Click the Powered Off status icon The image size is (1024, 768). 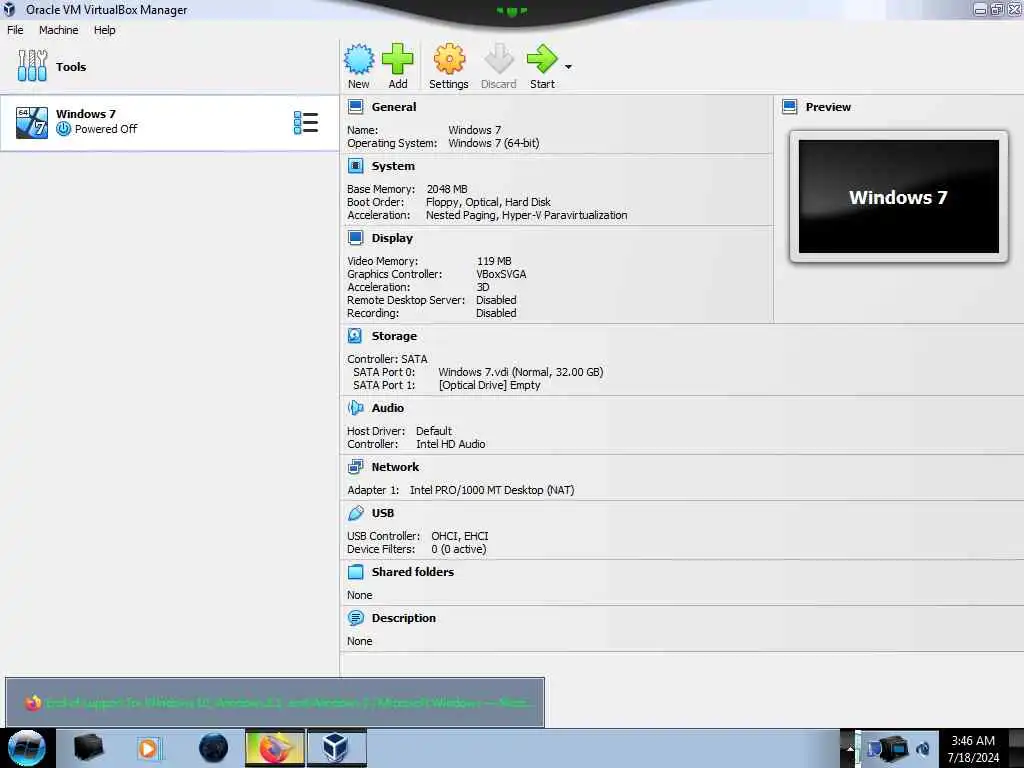[x=63, y=129]
